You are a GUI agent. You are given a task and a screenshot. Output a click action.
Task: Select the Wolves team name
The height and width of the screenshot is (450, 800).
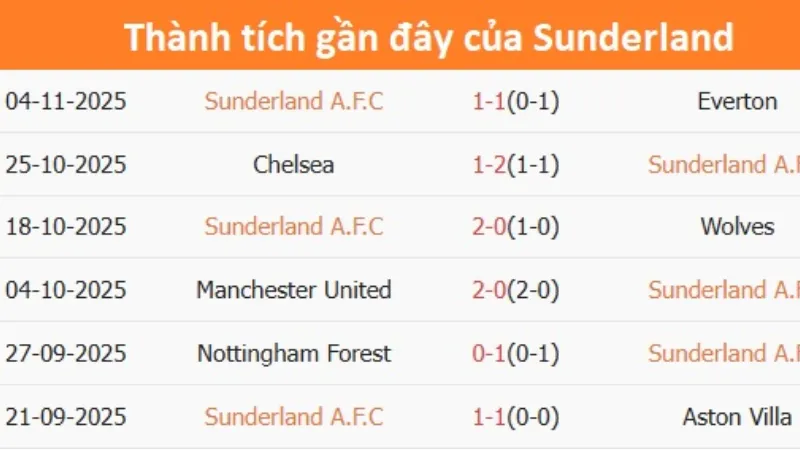(x=737, y=226)
